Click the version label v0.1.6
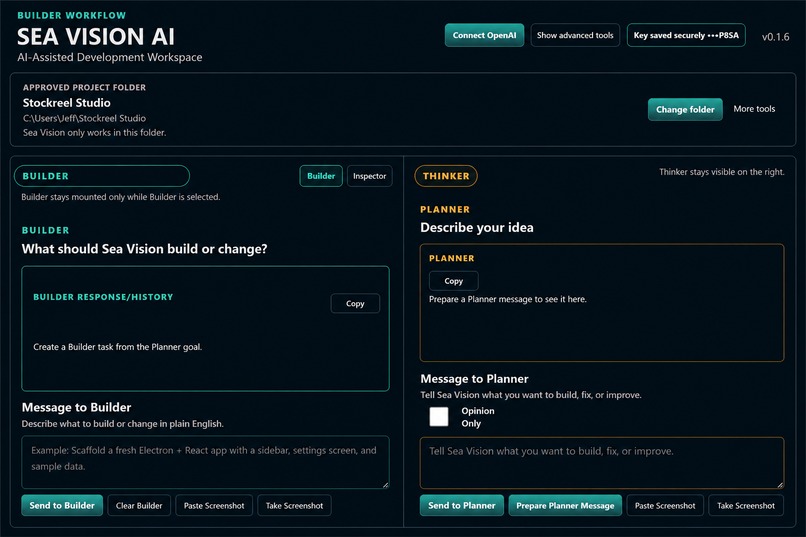806x537 pixels. click(x=775, y=37)
